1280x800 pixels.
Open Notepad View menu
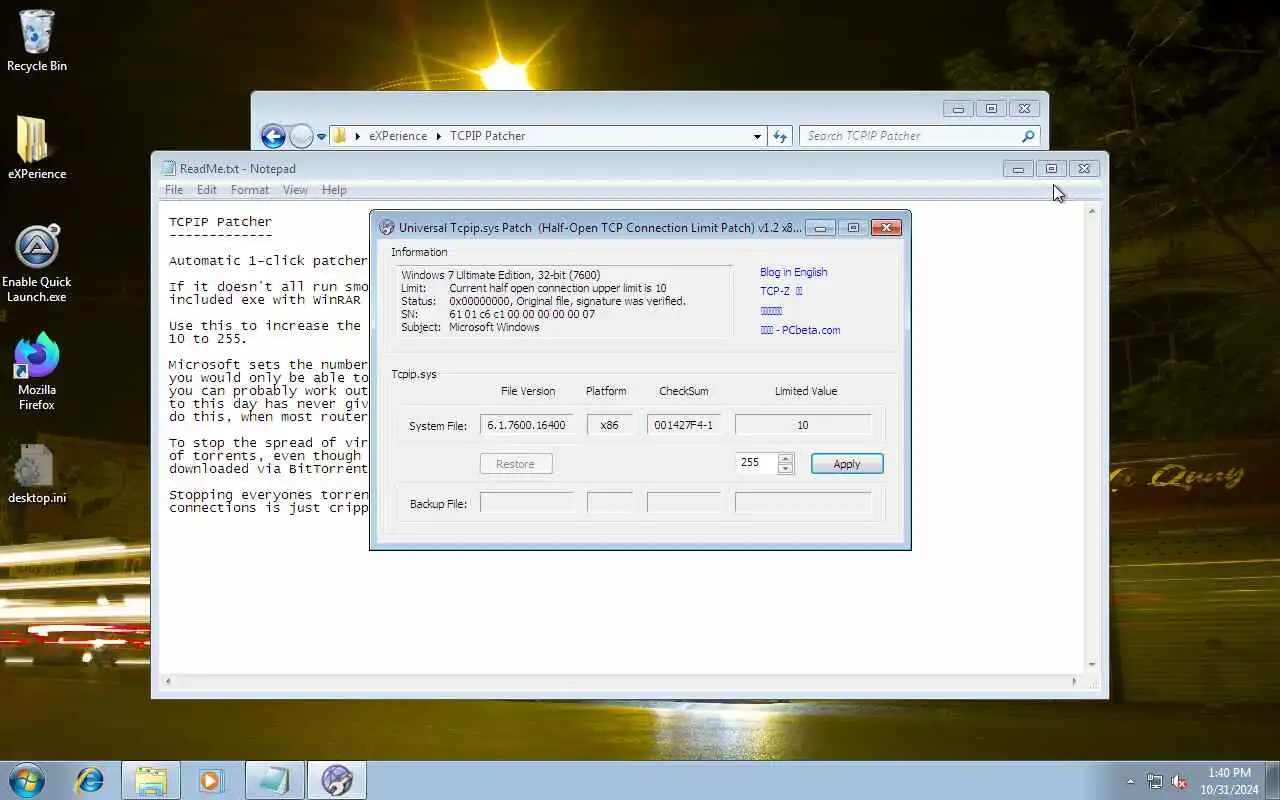pos(295,190)
